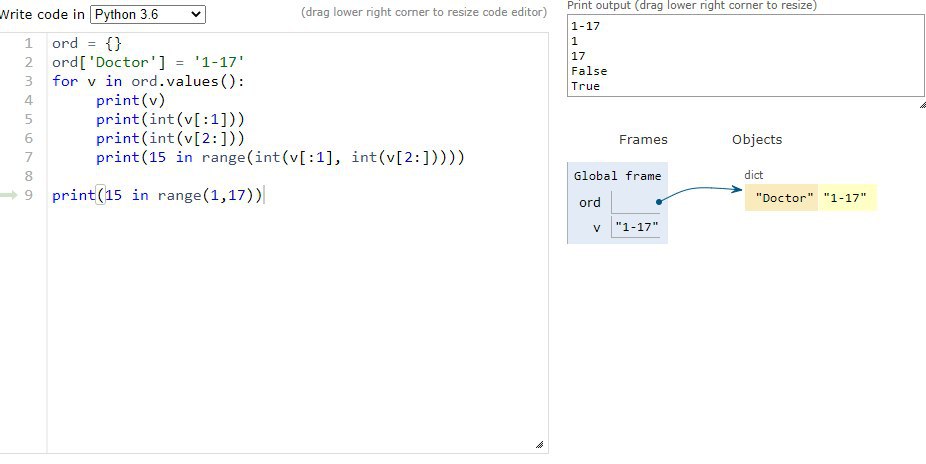Click 'print(int(v[2:]))' on line 6

point(170,138)
